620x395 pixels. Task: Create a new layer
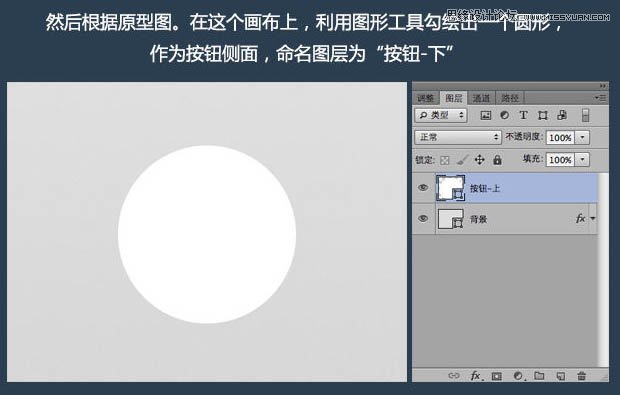(x=561, y=376)
